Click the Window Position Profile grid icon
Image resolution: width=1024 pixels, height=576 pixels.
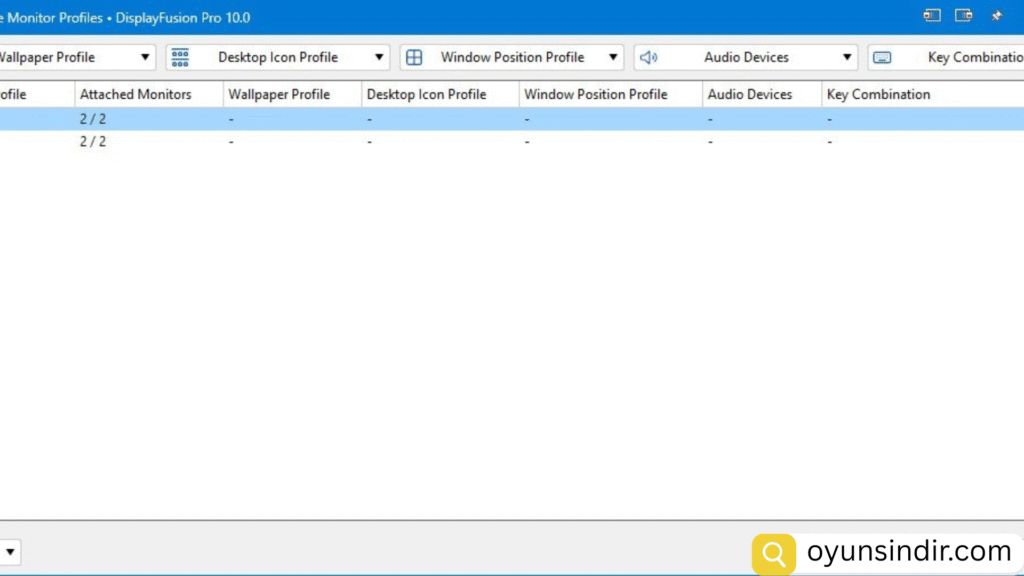coord(414,57)
